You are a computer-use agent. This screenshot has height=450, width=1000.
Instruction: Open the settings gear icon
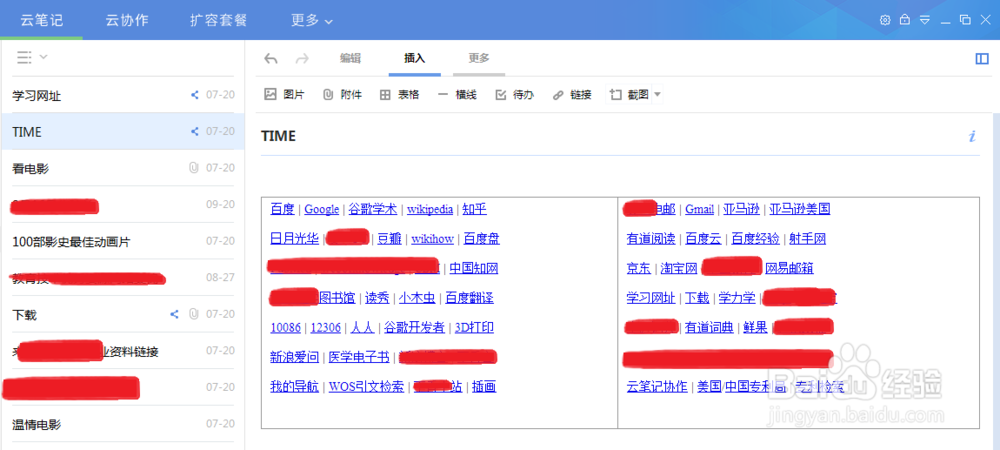[885, 20]
